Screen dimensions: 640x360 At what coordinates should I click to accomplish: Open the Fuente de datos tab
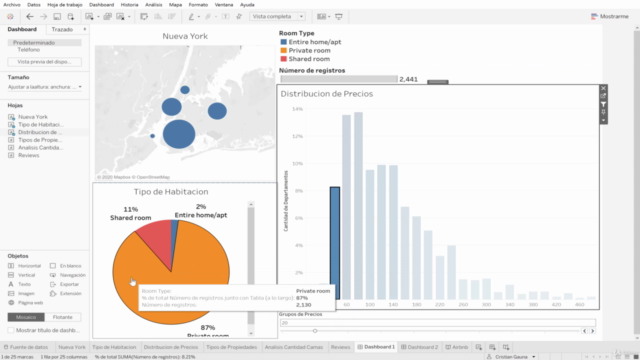[26, 347]
